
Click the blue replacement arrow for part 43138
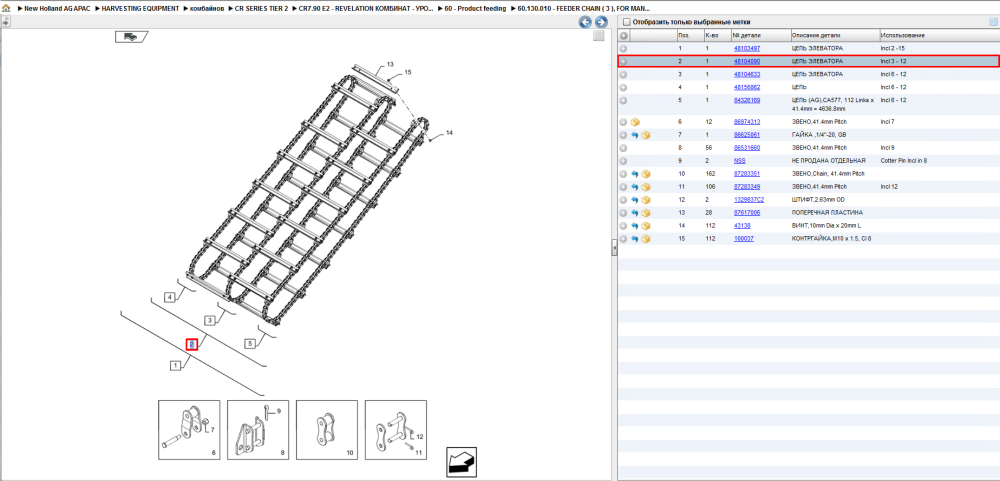635,226
